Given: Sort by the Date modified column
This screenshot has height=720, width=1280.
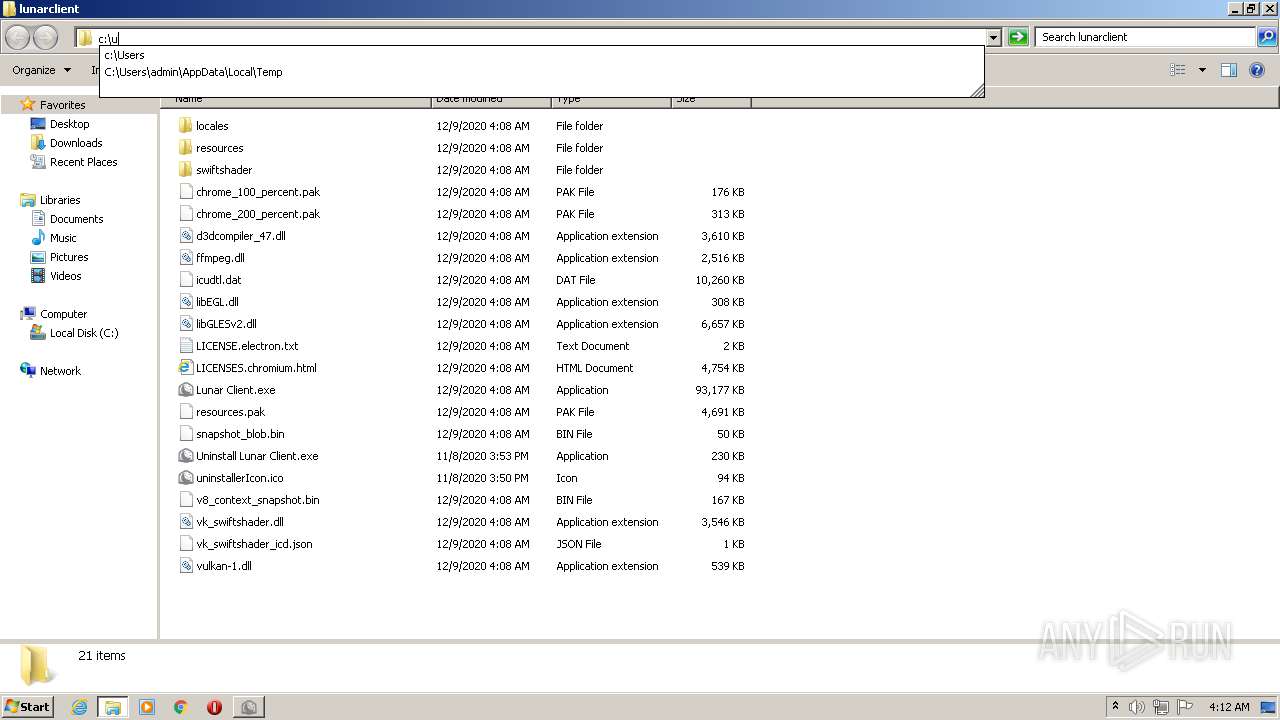Looking at the screenshot, I should (x=491, y=99).
